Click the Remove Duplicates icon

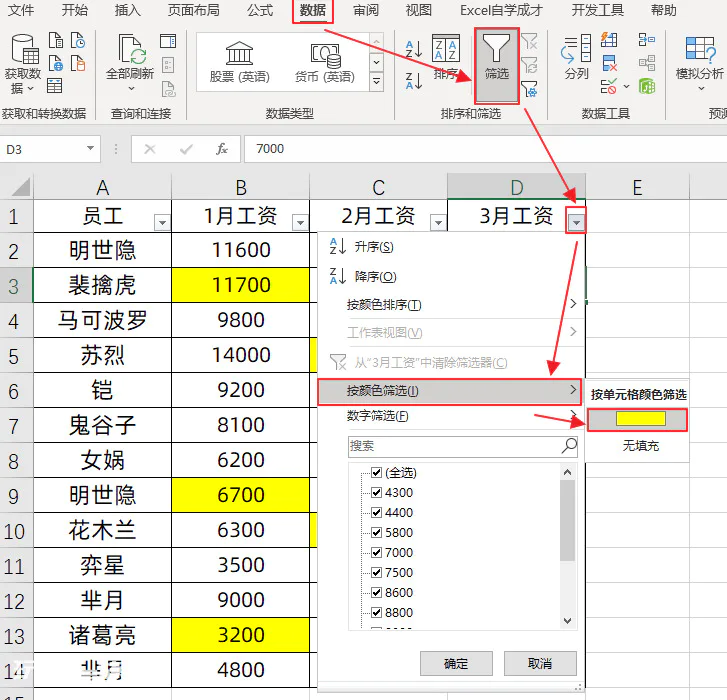pyautogui.click(x=609, y=63)
